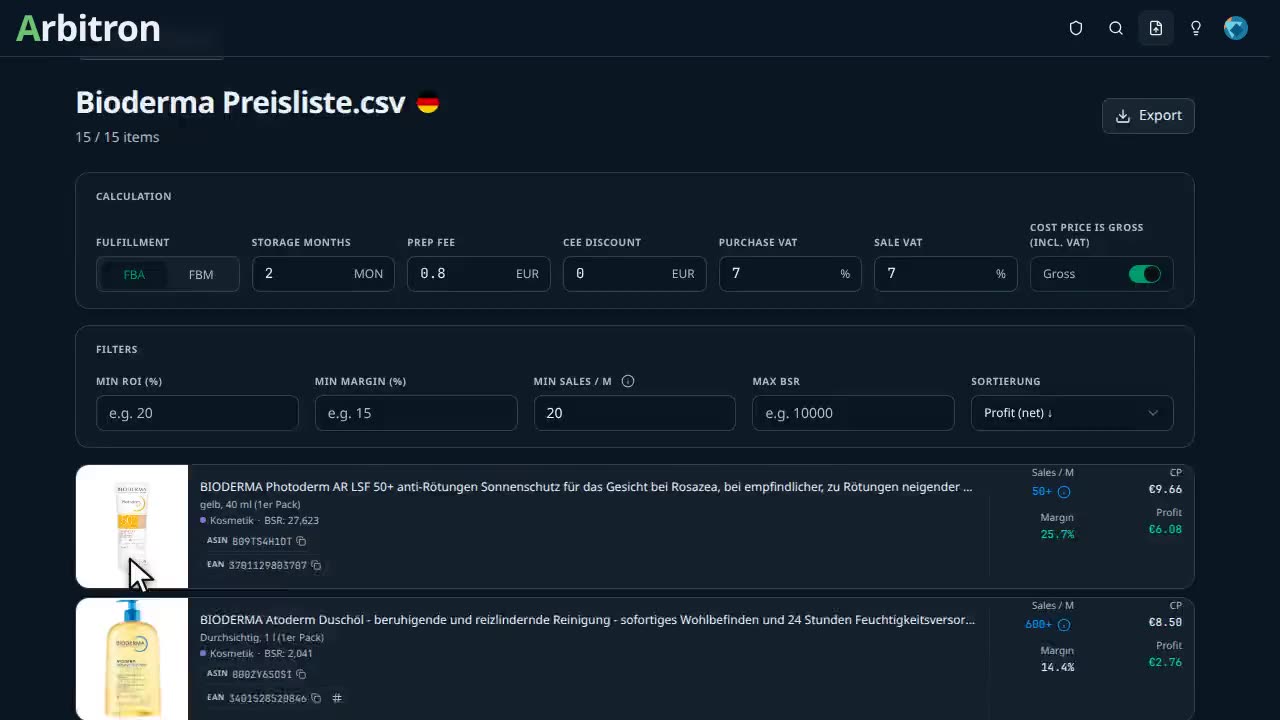
Task: Select FBA fulfillment
Action: [x=134, y=274]
